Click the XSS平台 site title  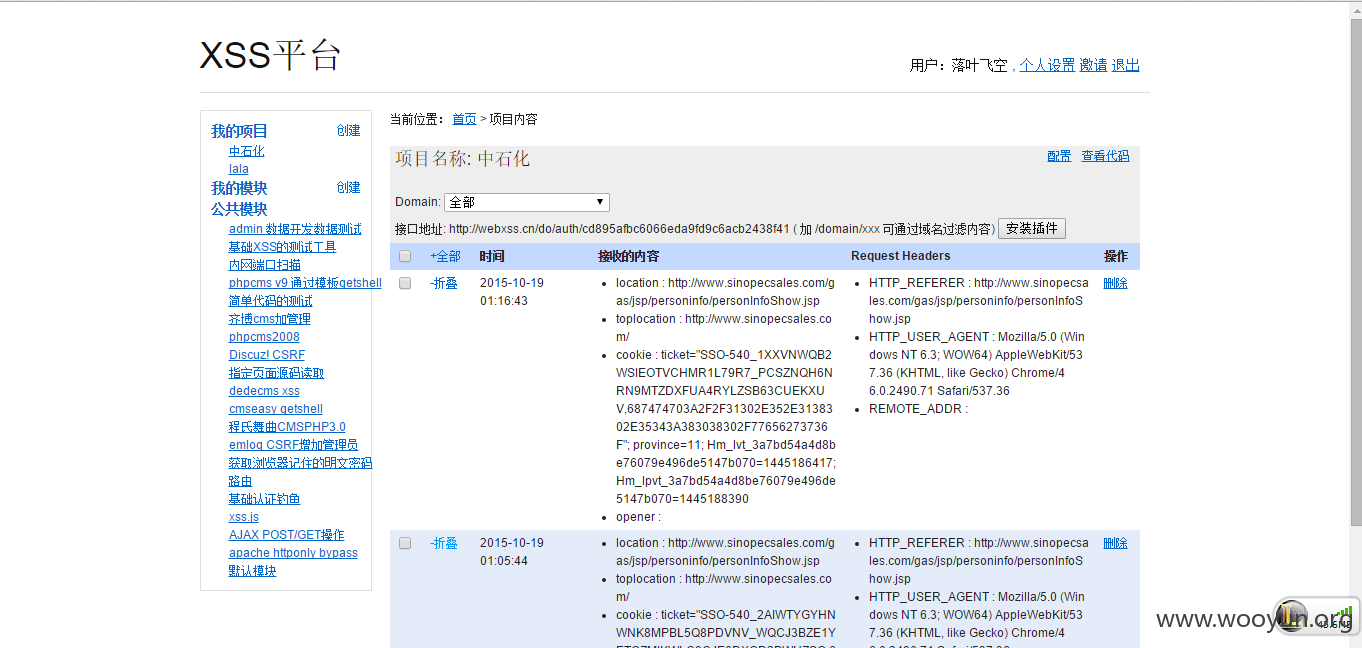270,55
